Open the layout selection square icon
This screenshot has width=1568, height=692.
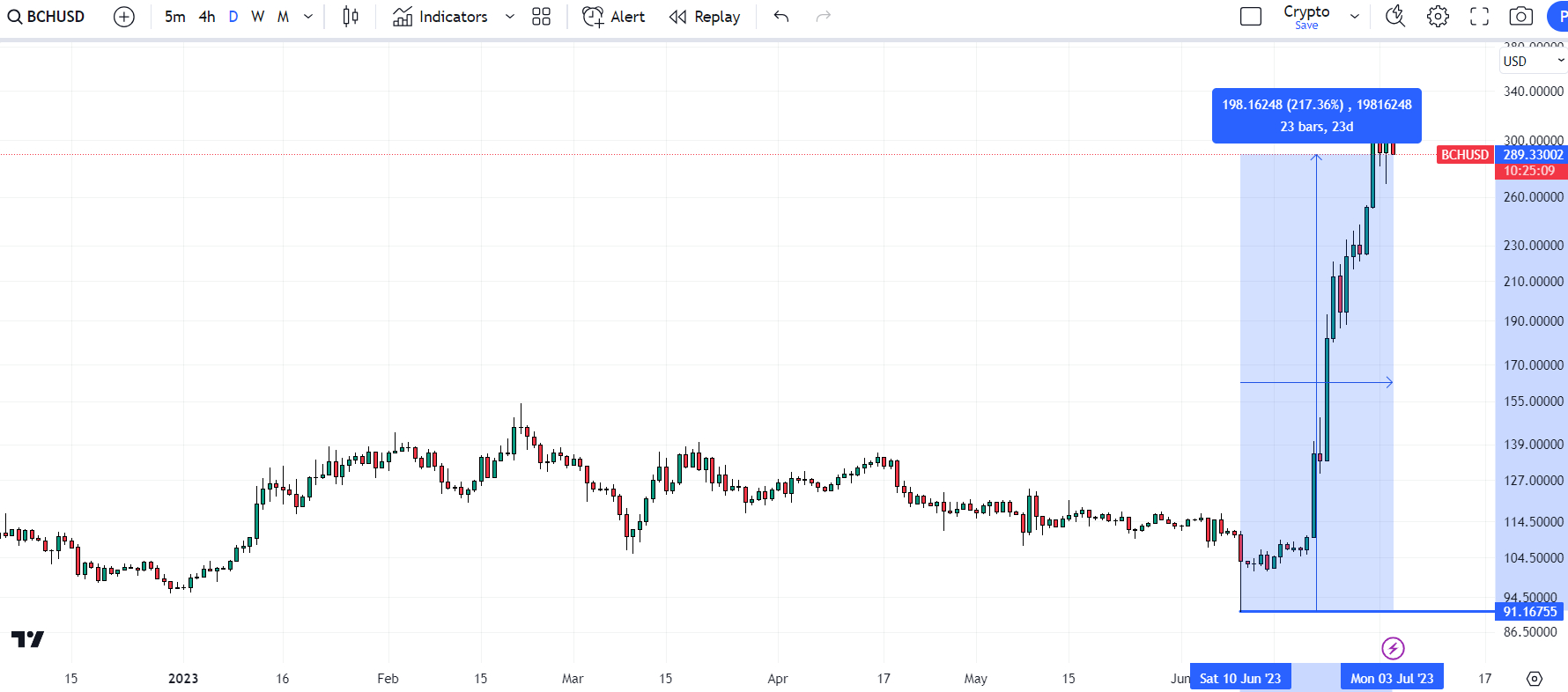coord(1251,17)
